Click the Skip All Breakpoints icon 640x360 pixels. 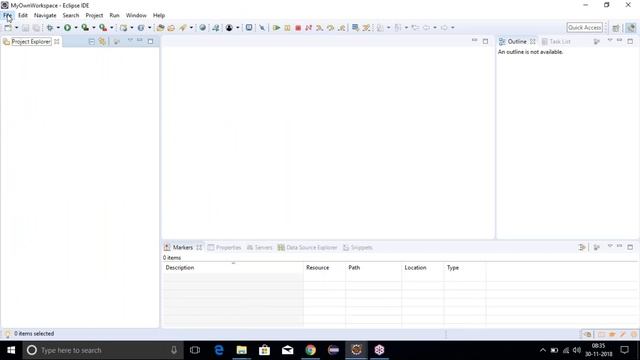pyautogui.click(x=262, y=28)
